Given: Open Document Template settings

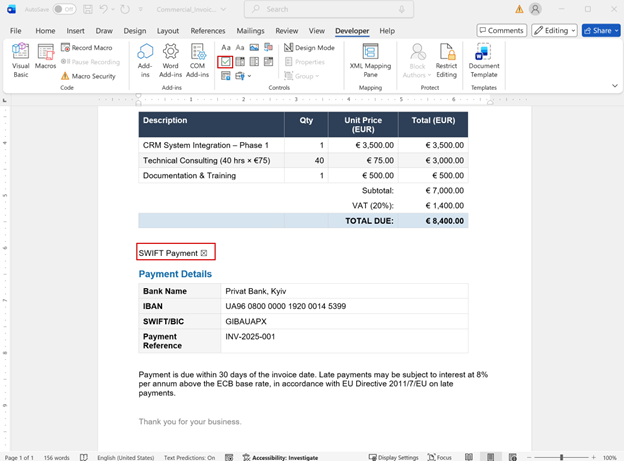Looking at the screenshot, I should pyautogui.click(x=484, y=60).
